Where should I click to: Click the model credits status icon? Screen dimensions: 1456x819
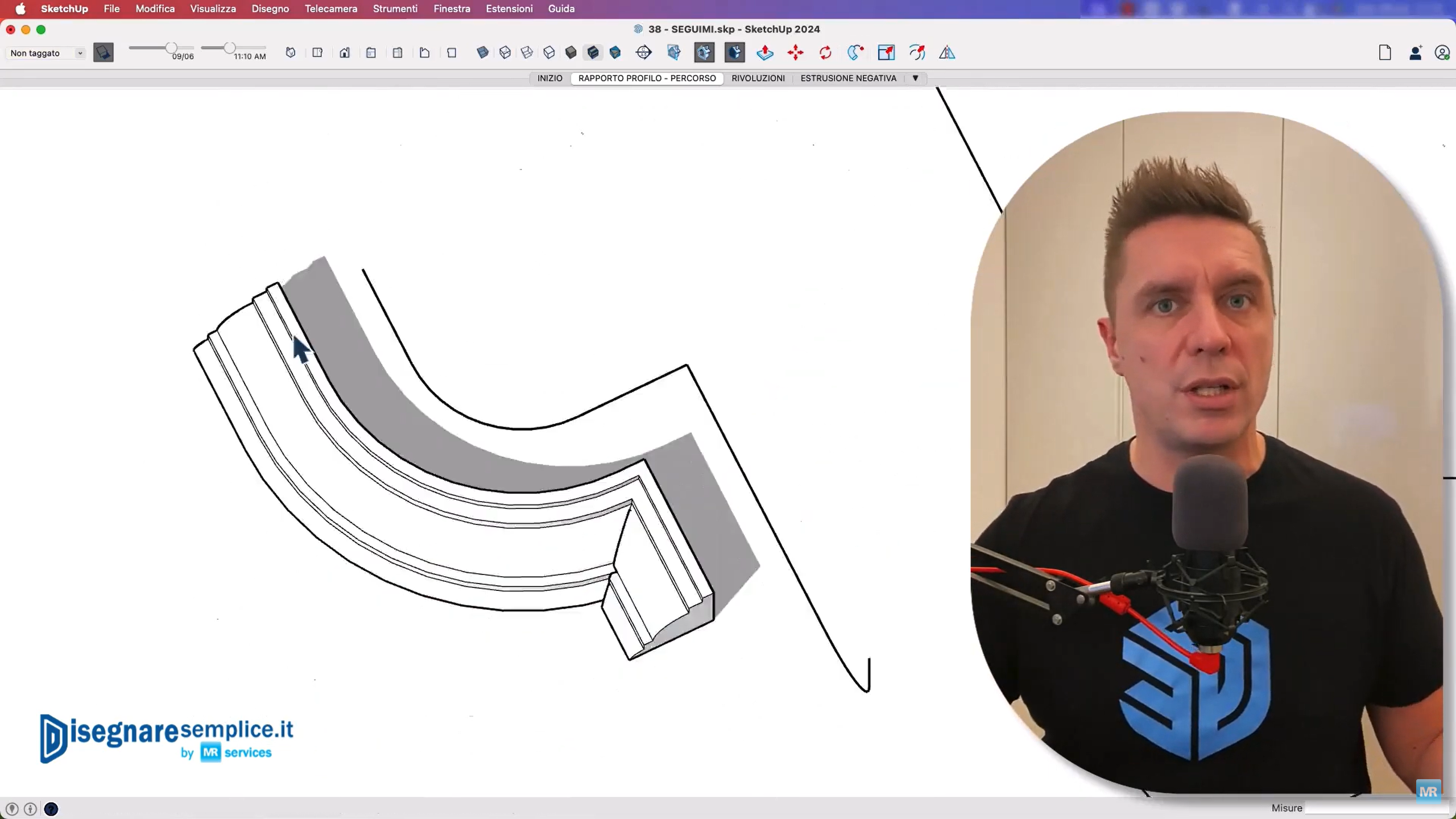(31, 809)
